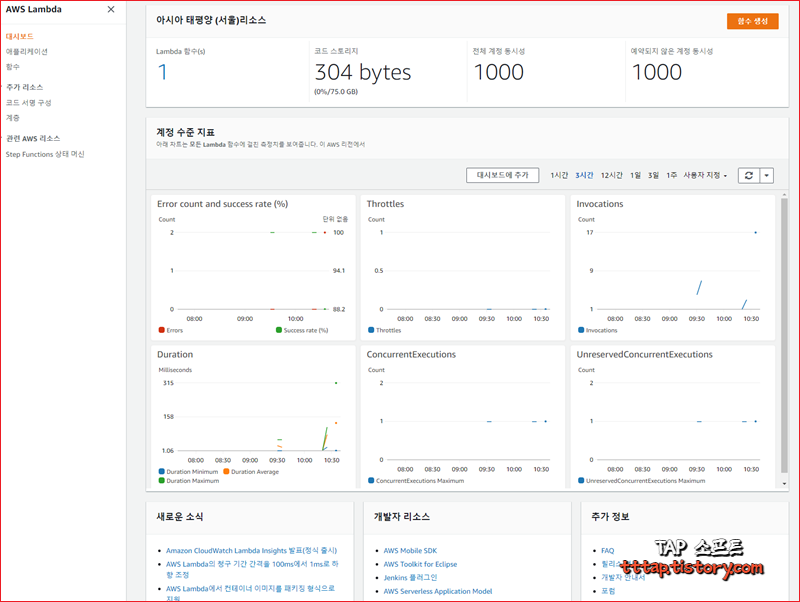Viewport: 800px width, 602px height.
Task: Open 함수 in the sidebar
Action: [12, 67]
